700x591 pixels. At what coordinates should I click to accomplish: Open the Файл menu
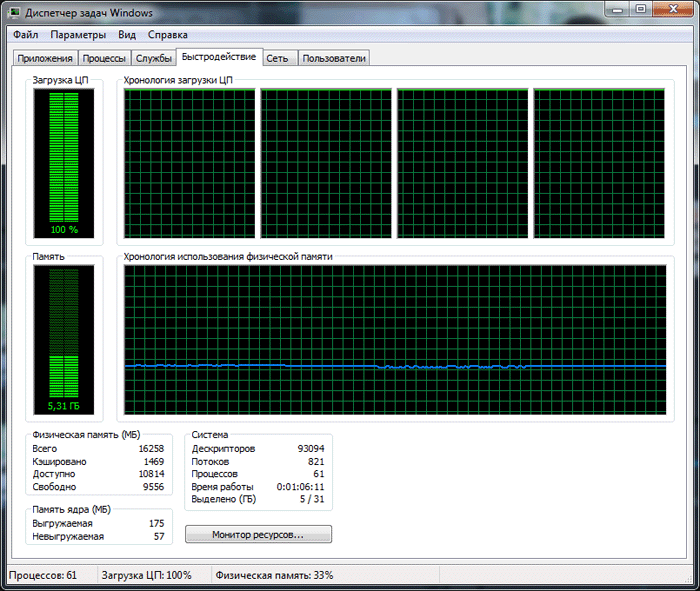point(25,35)
